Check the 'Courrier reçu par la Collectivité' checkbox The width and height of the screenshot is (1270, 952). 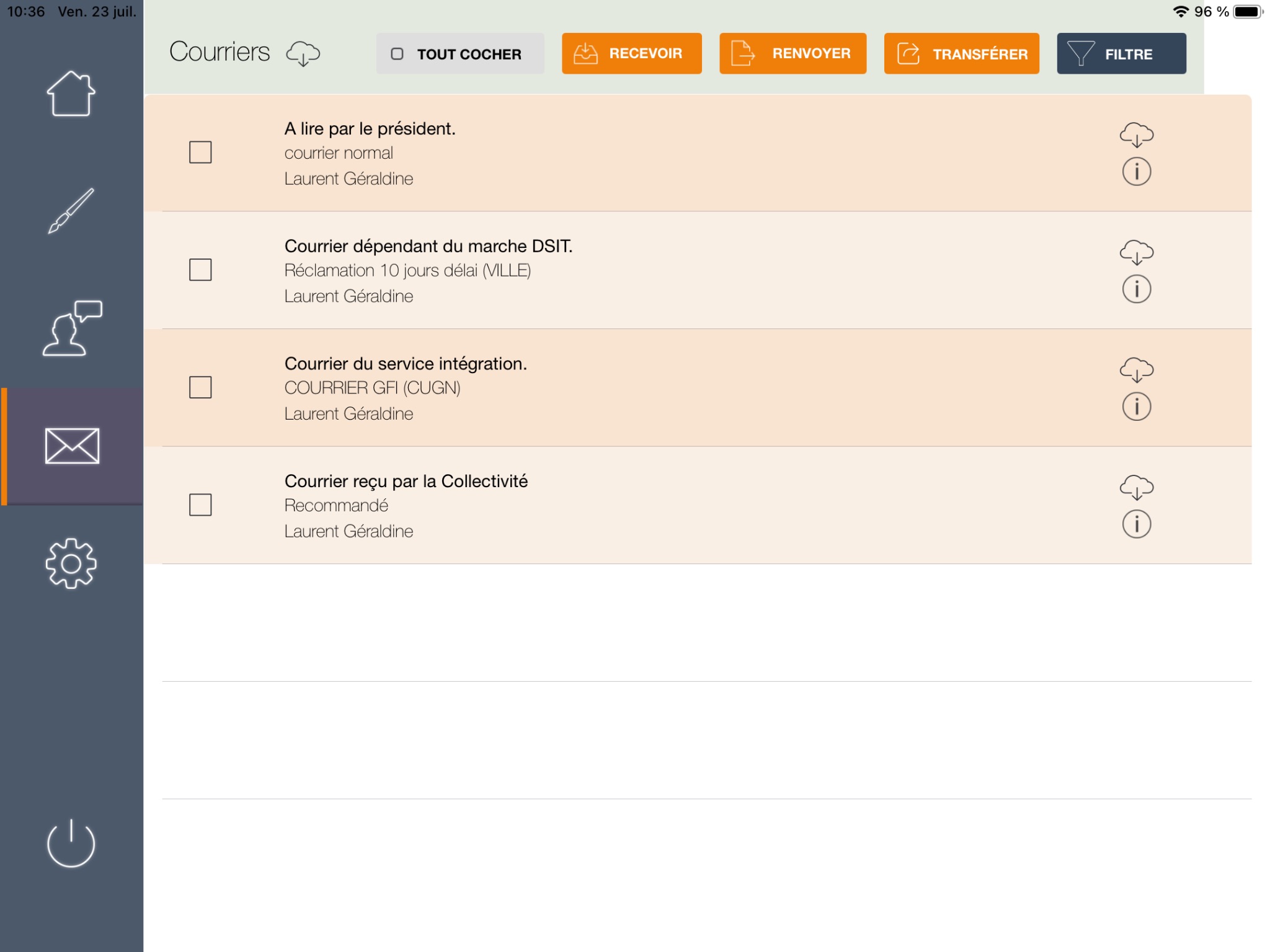[x=200, y=505]
